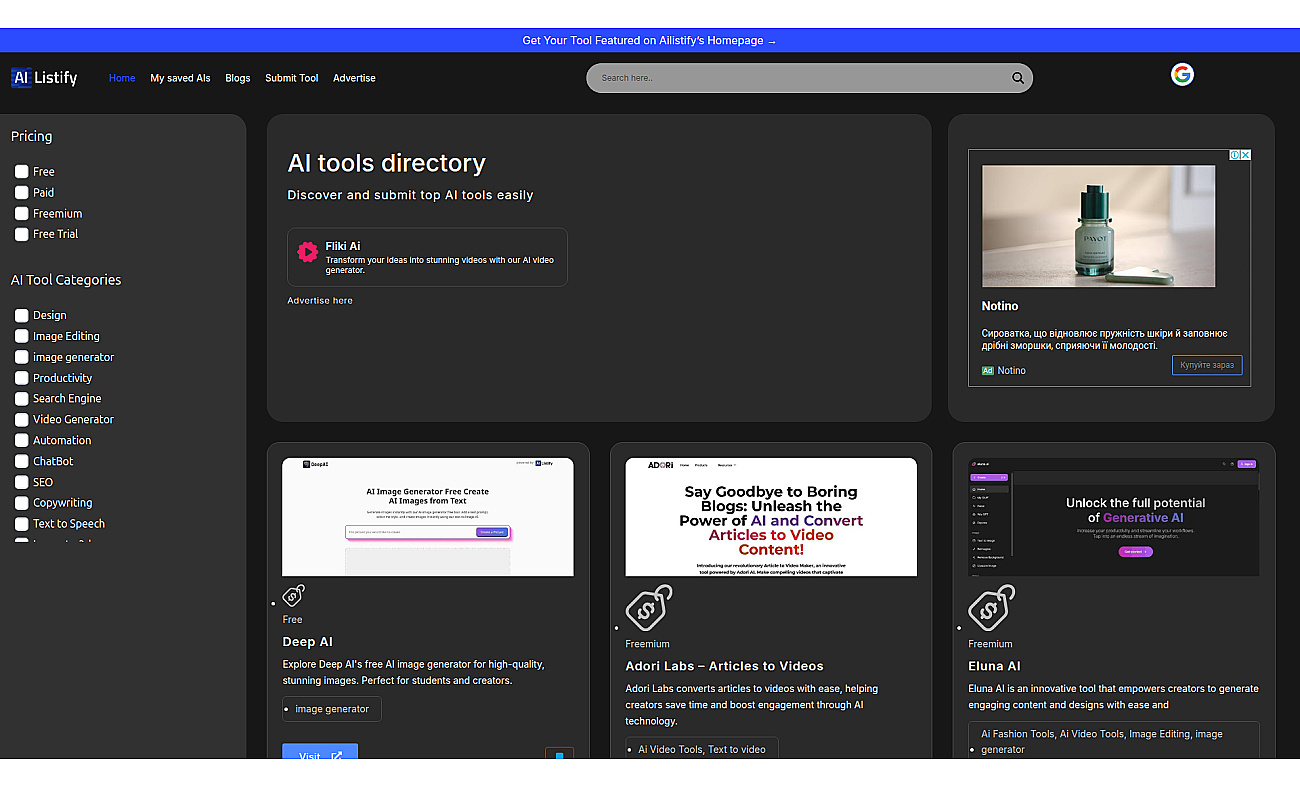This screenshot has height=788, width=1300.
Task: Open My saved AIs page
Action: pos(180,78)
